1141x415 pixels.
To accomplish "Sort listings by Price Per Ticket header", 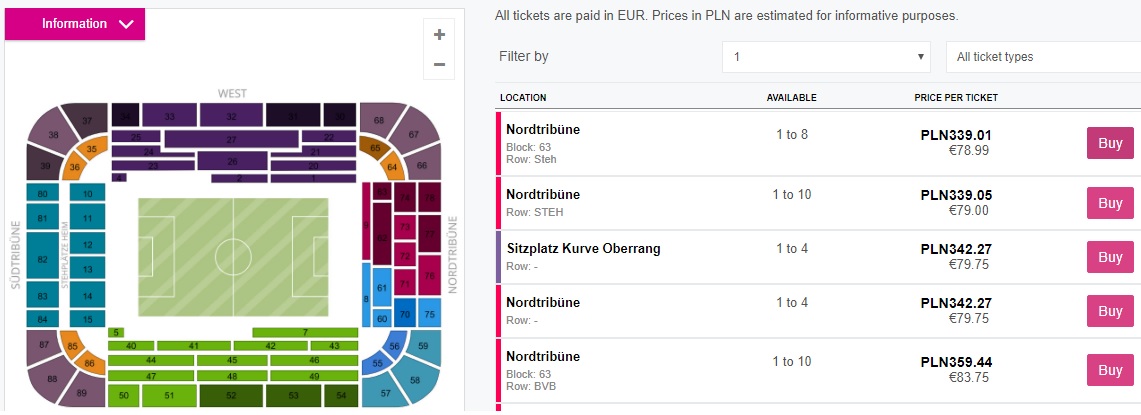I will (955, 97).
